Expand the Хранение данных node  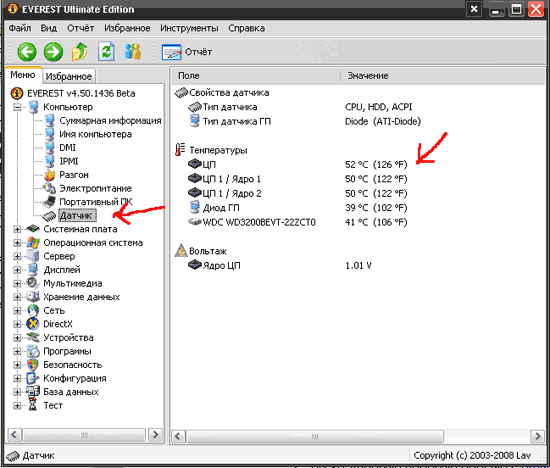pos(17,297)
